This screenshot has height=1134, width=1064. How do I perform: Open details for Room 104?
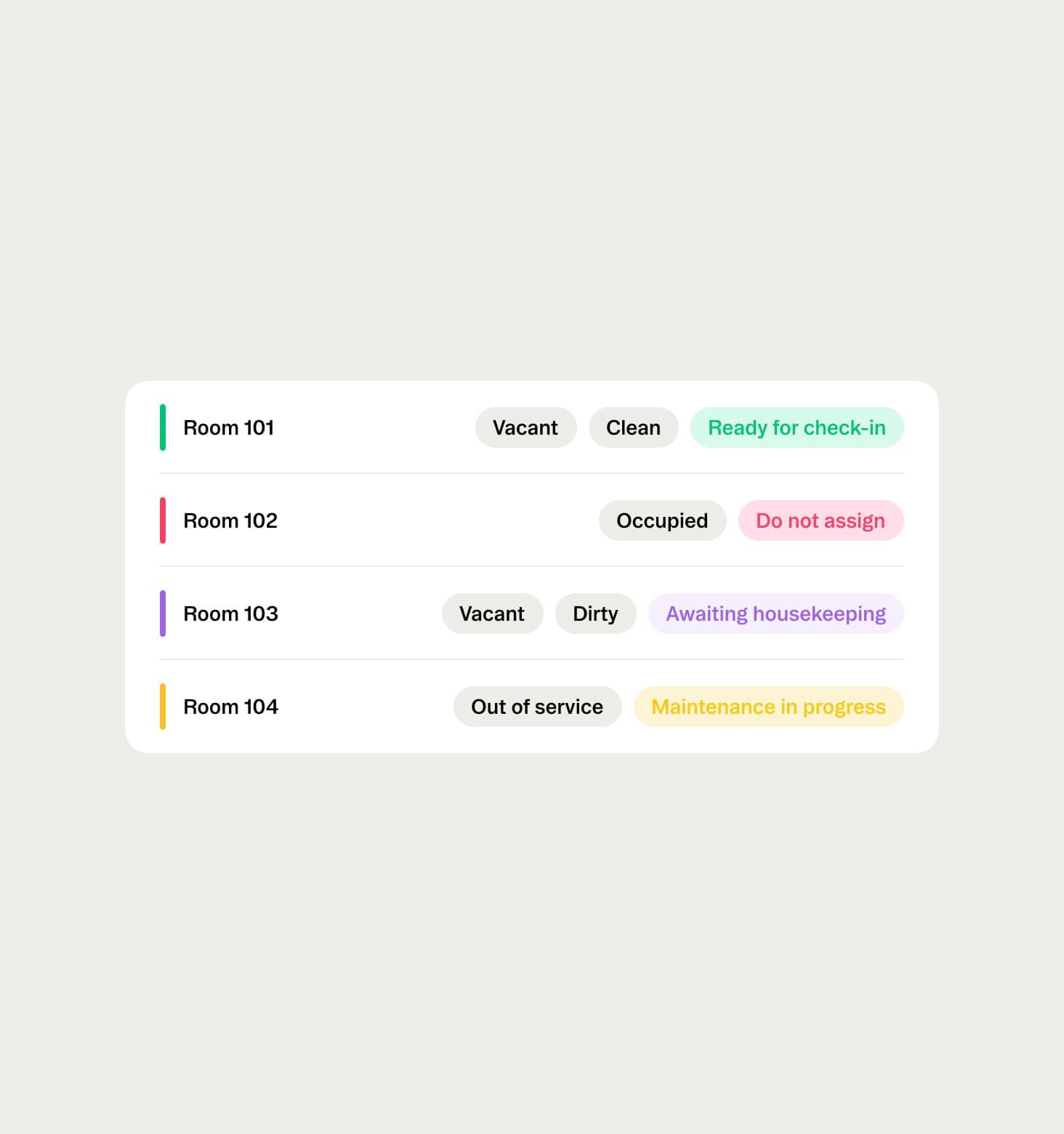(x=230, y=707)
